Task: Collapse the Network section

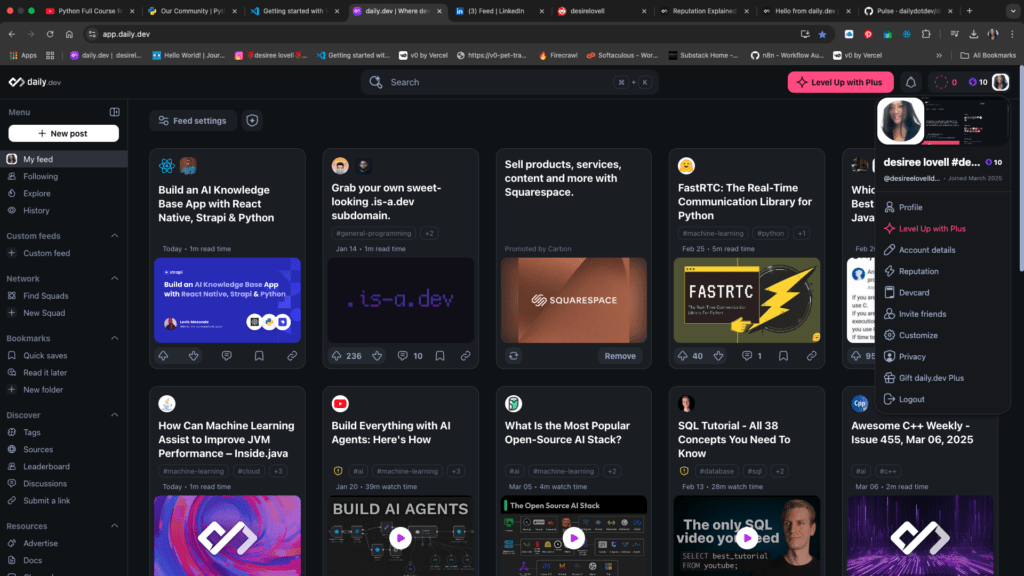Action: (114, 278)
